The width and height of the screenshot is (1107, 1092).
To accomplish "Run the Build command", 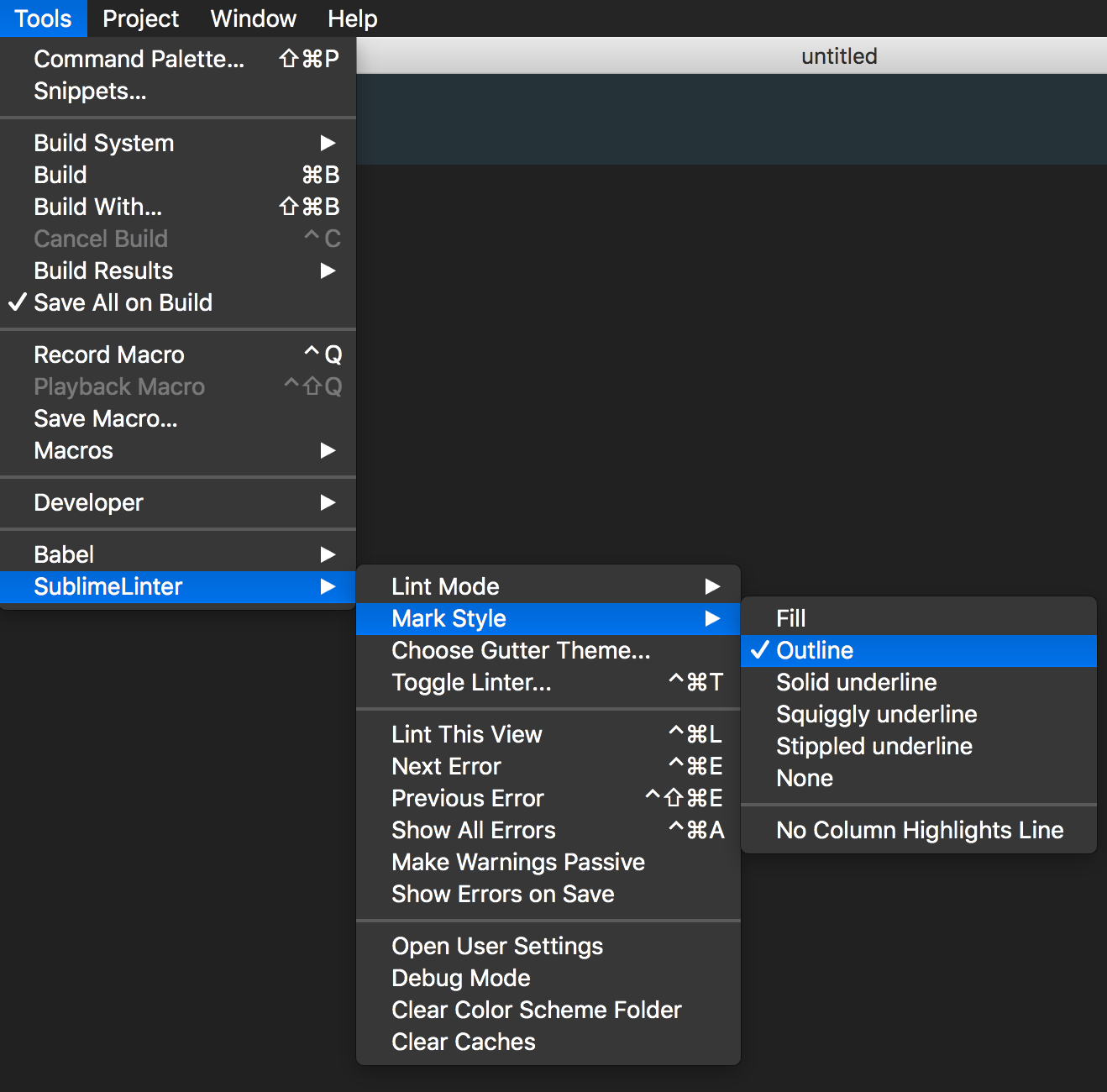I will point(178,175).
